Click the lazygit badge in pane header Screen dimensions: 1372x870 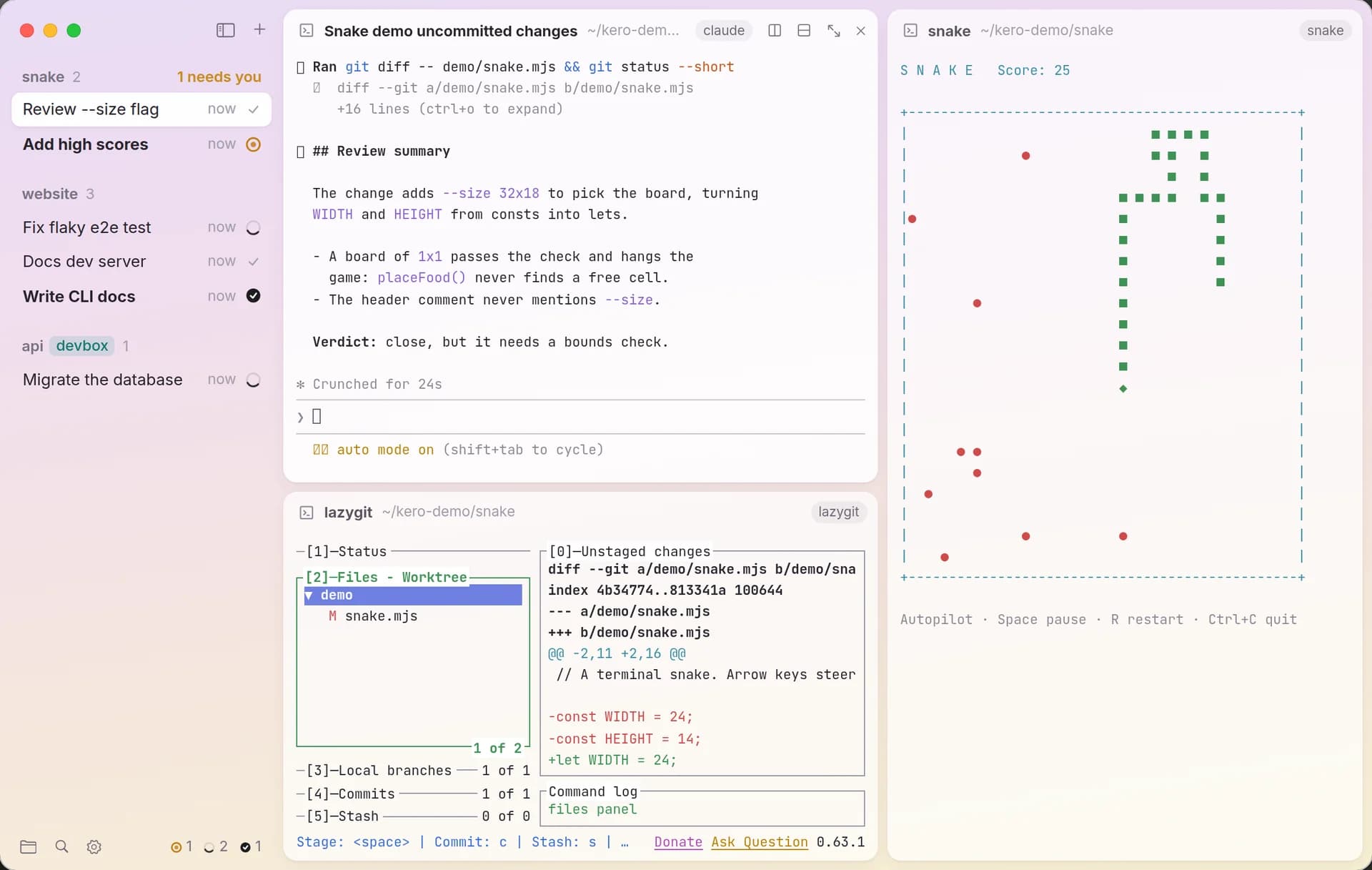tap(838, 512)
